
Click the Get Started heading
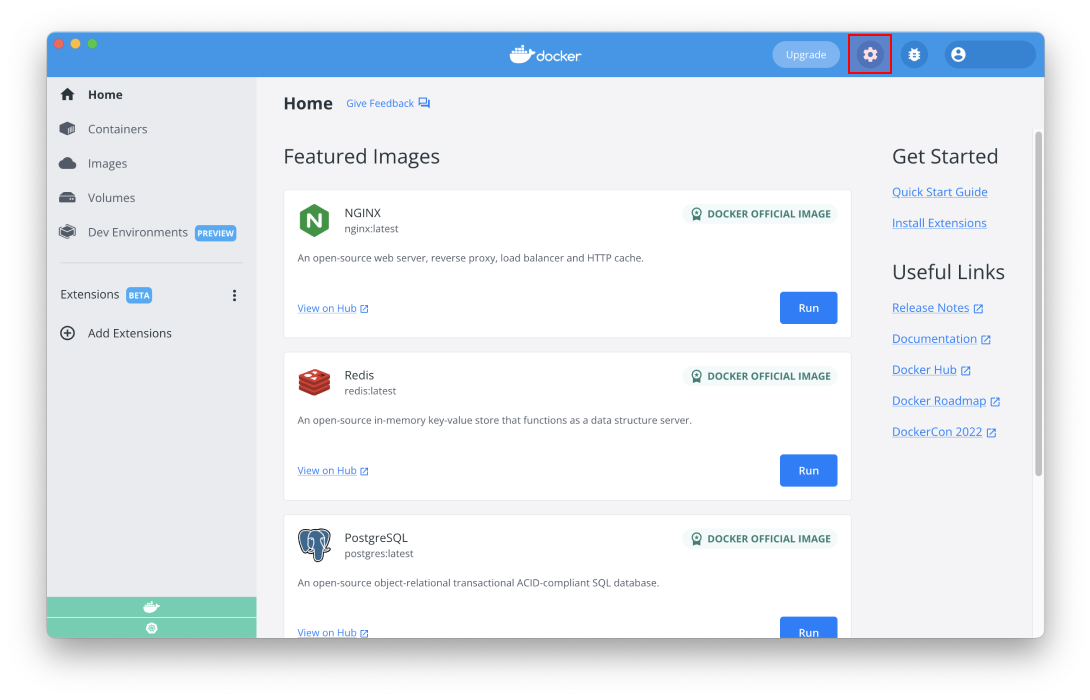[x=945, y=156]
